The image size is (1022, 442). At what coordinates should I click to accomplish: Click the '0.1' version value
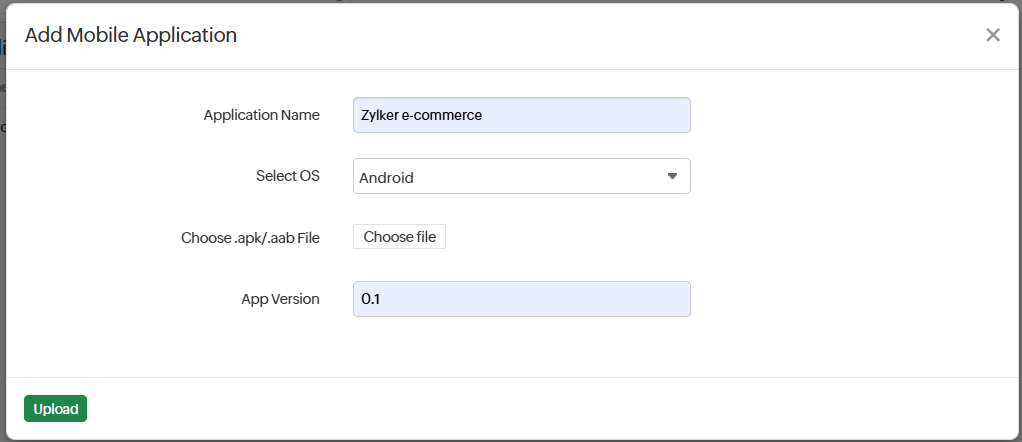[370, 299]
